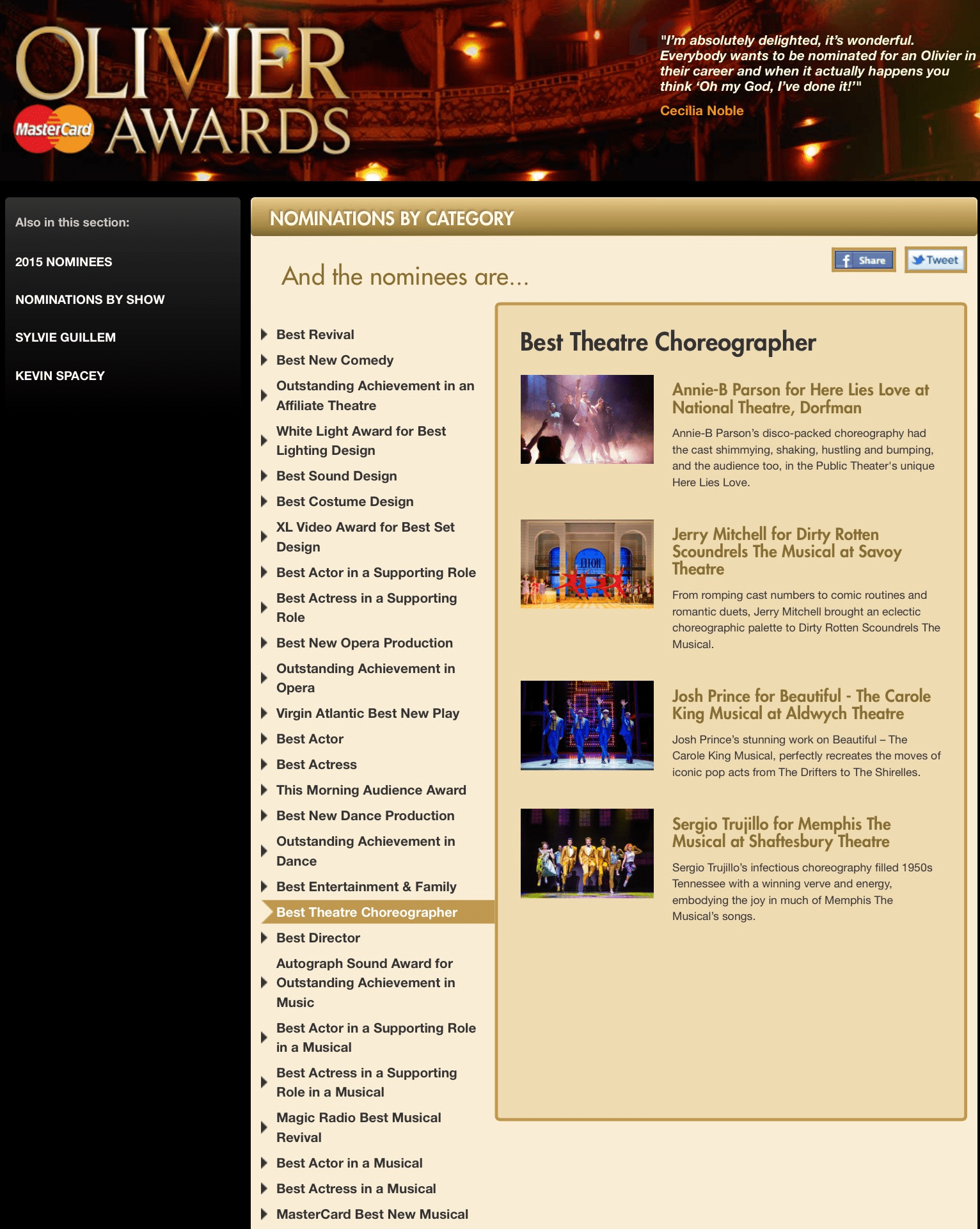Open Annie-B Parson Here Lies Love nomination
This screenshot has height=1229, width=980.
pos(800,399)
